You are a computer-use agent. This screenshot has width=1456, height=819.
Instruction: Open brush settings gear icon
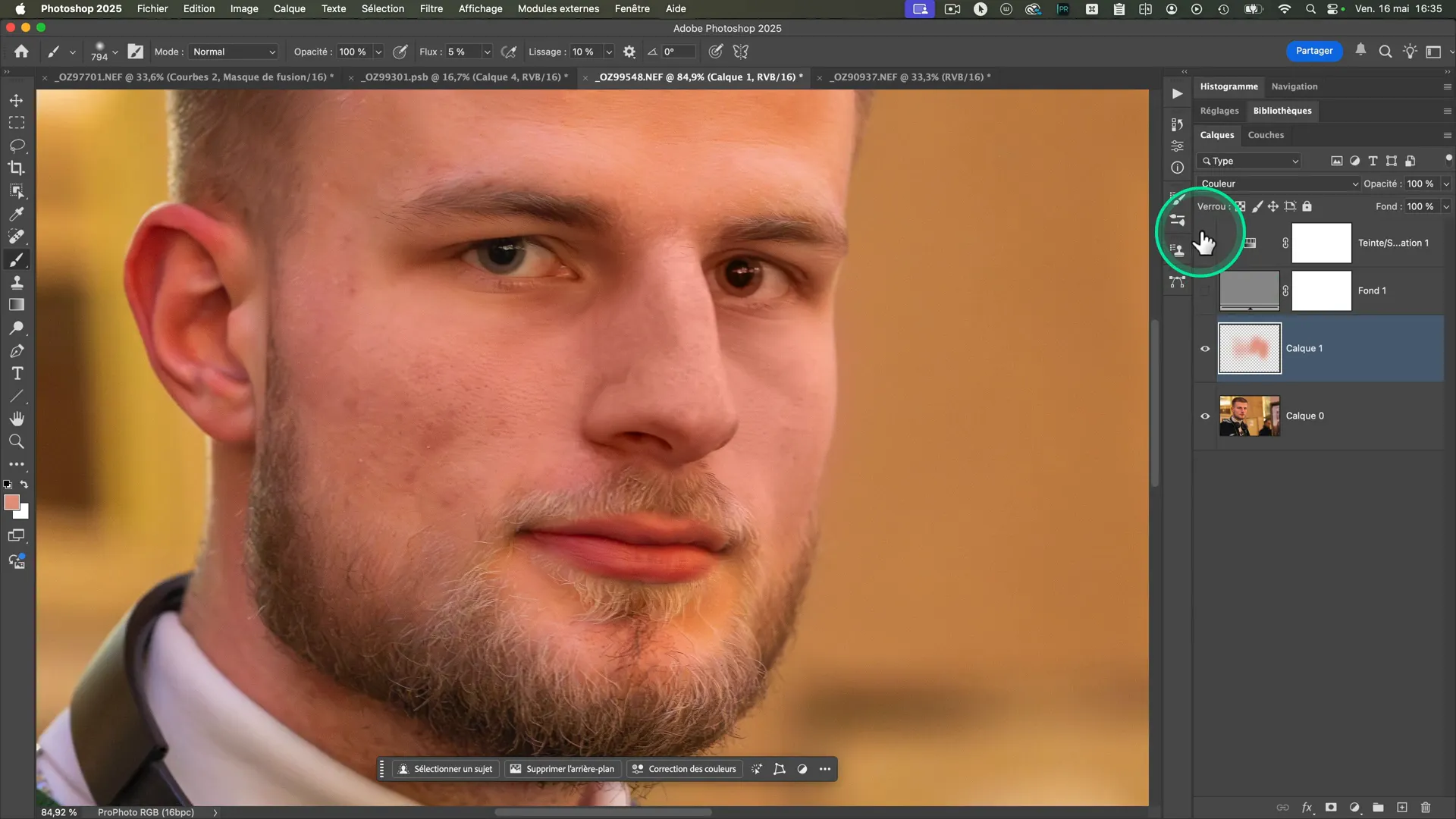(x=629, y=52)
